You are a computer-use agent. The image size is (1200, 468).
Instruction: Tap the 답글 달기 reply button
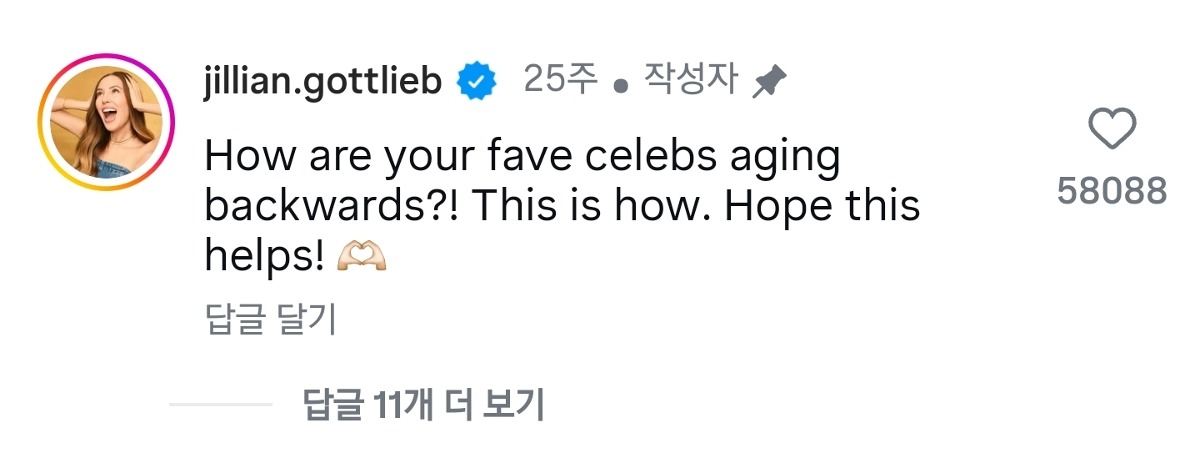tap(269, 320)
